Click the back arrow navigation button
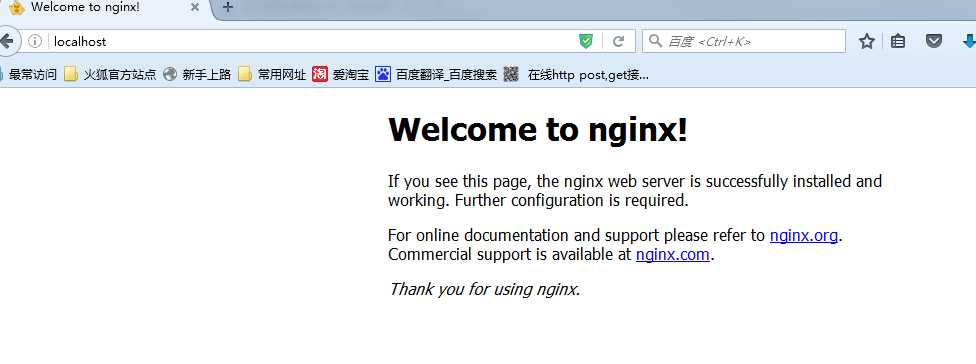Screen dimensions: 976x364 pyautogui.click(x=6, y=42)
